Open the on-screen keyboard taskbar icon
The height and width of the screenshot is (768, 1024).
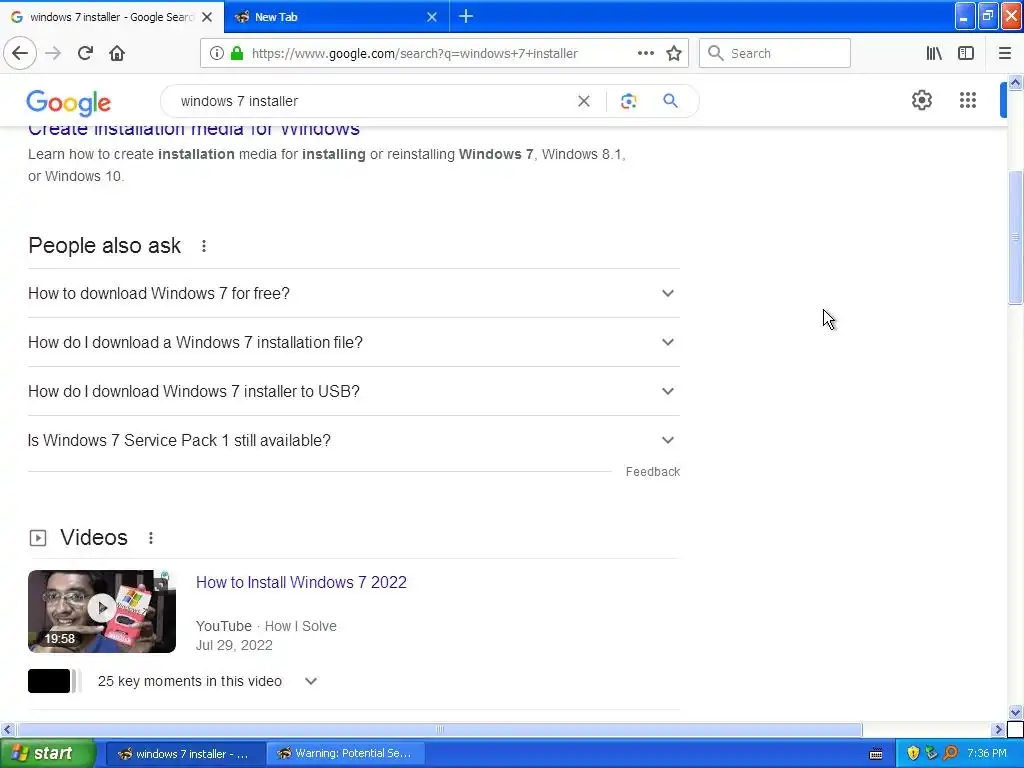(x=876, y=754)
